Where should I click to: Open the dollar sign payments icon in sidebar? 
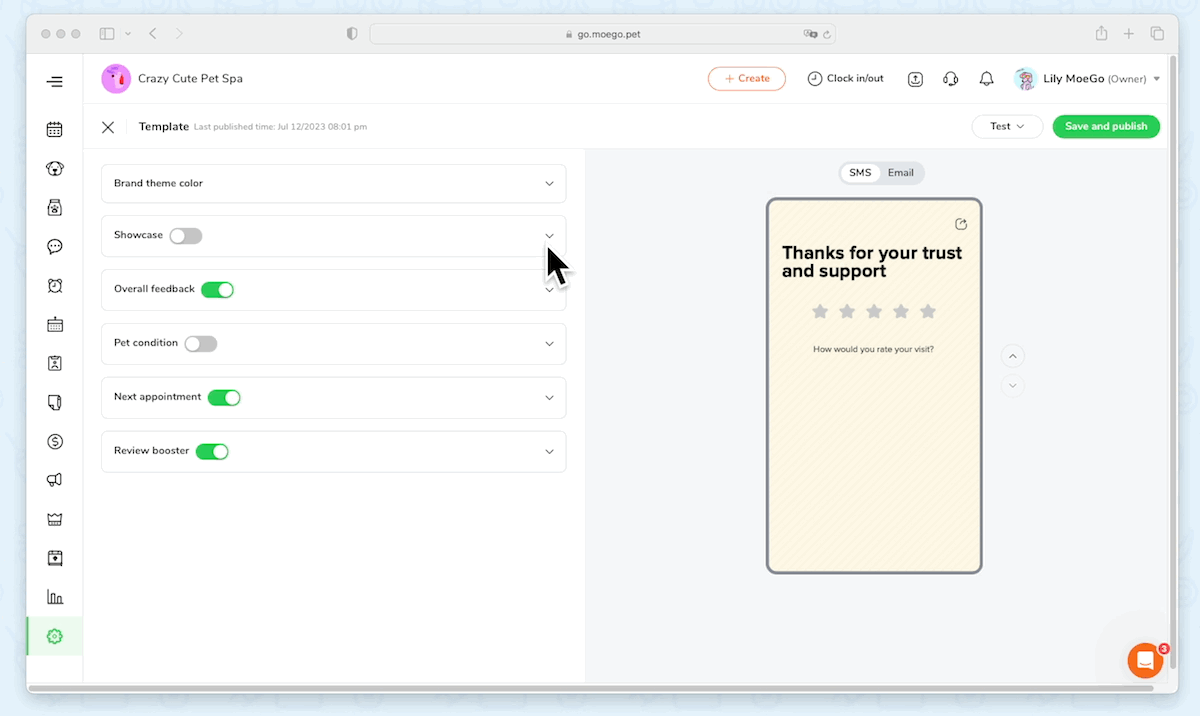coord(55,441)
